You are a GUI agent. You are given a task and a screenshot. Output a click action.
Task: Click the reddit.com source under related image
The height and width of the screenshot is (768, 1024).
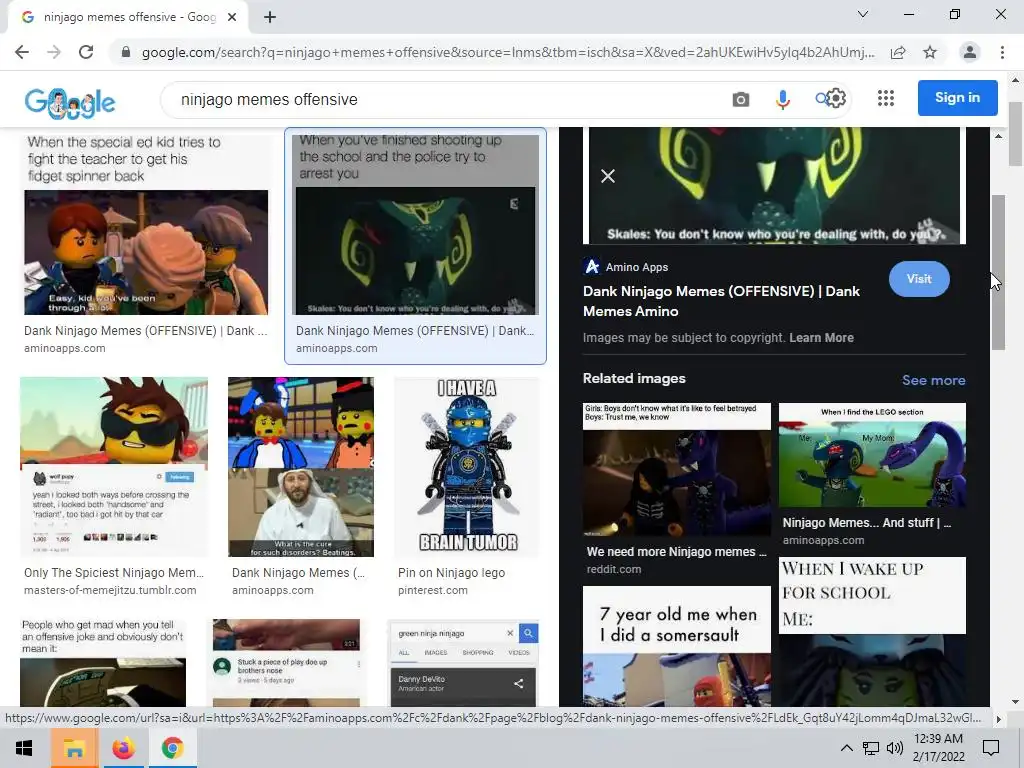pos(614,569)
